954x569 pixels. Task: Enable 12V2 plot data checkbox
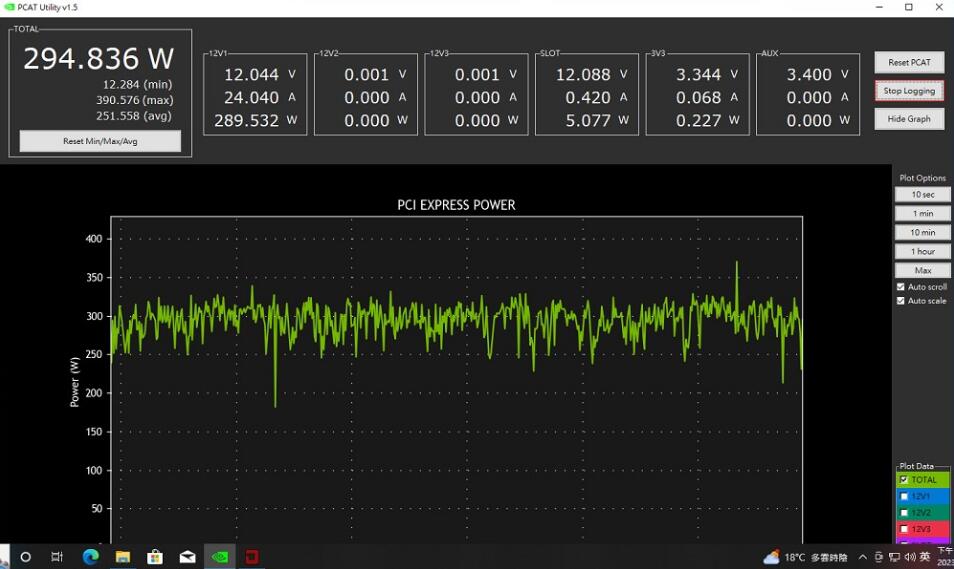[x=904, y=512]
